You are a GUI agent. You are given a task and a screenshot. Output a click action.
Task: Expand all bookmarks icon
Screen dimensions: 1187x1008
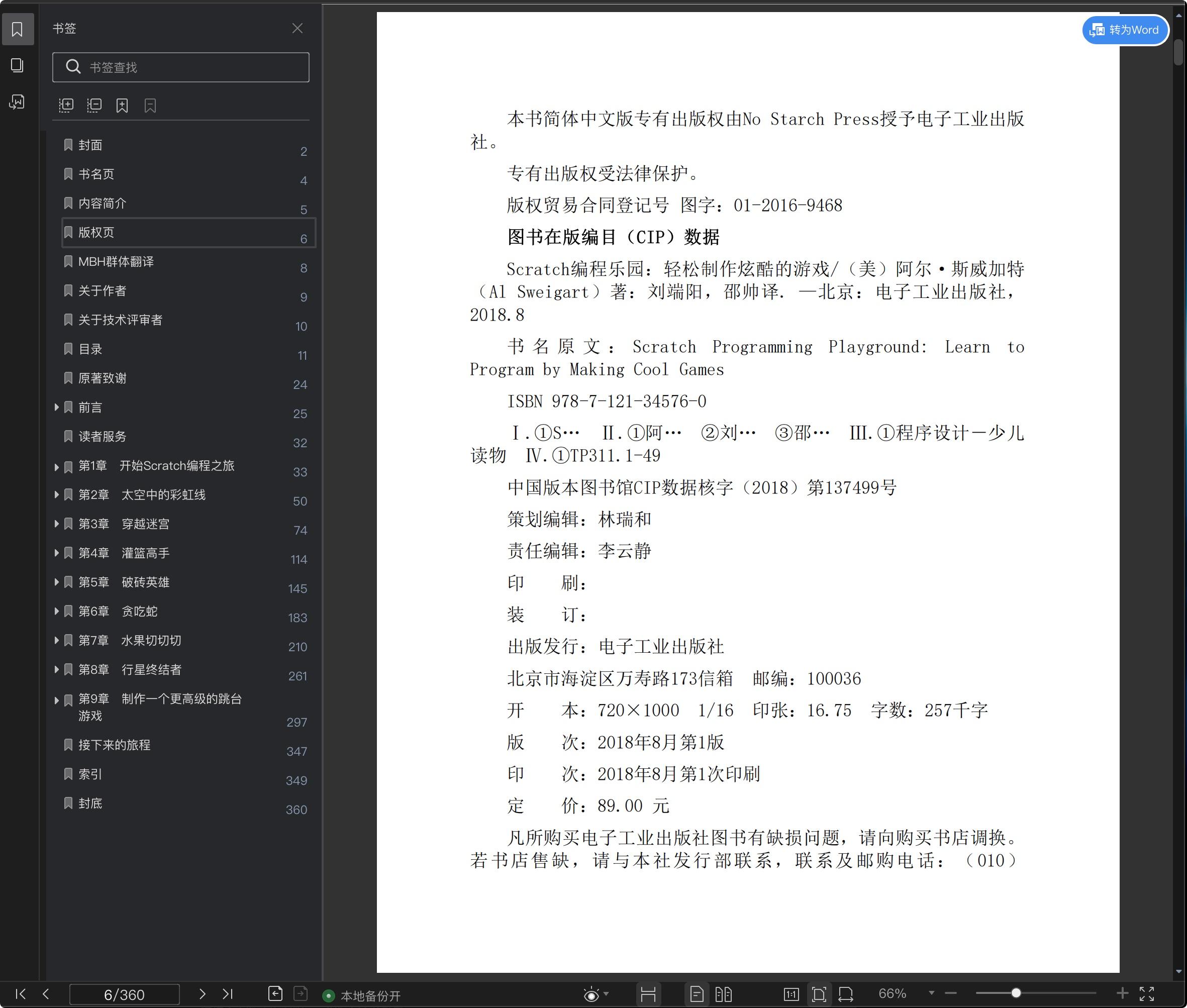click(66, 105)
